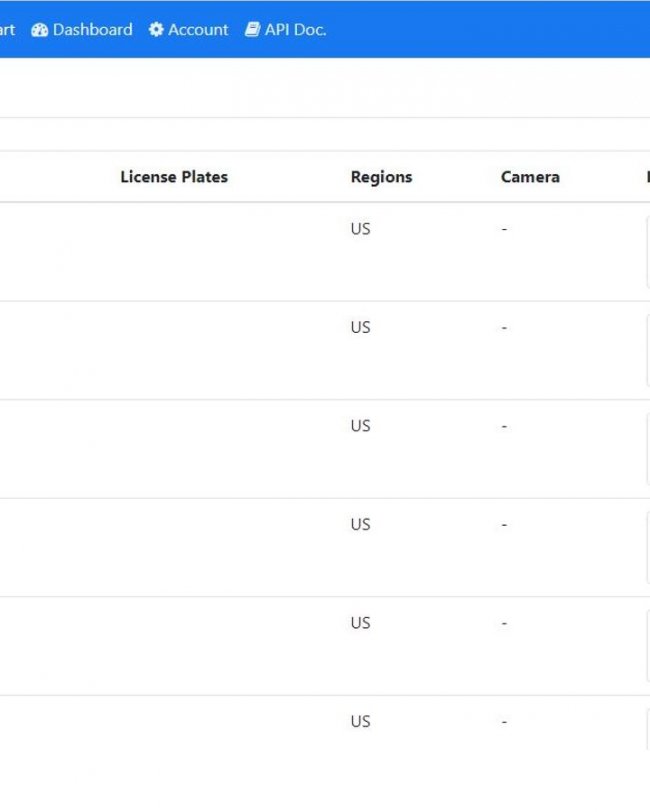The height and width of the screenshot is (812, 650).
Task: Click the API Doc book icon
Action: coord(252,30)
